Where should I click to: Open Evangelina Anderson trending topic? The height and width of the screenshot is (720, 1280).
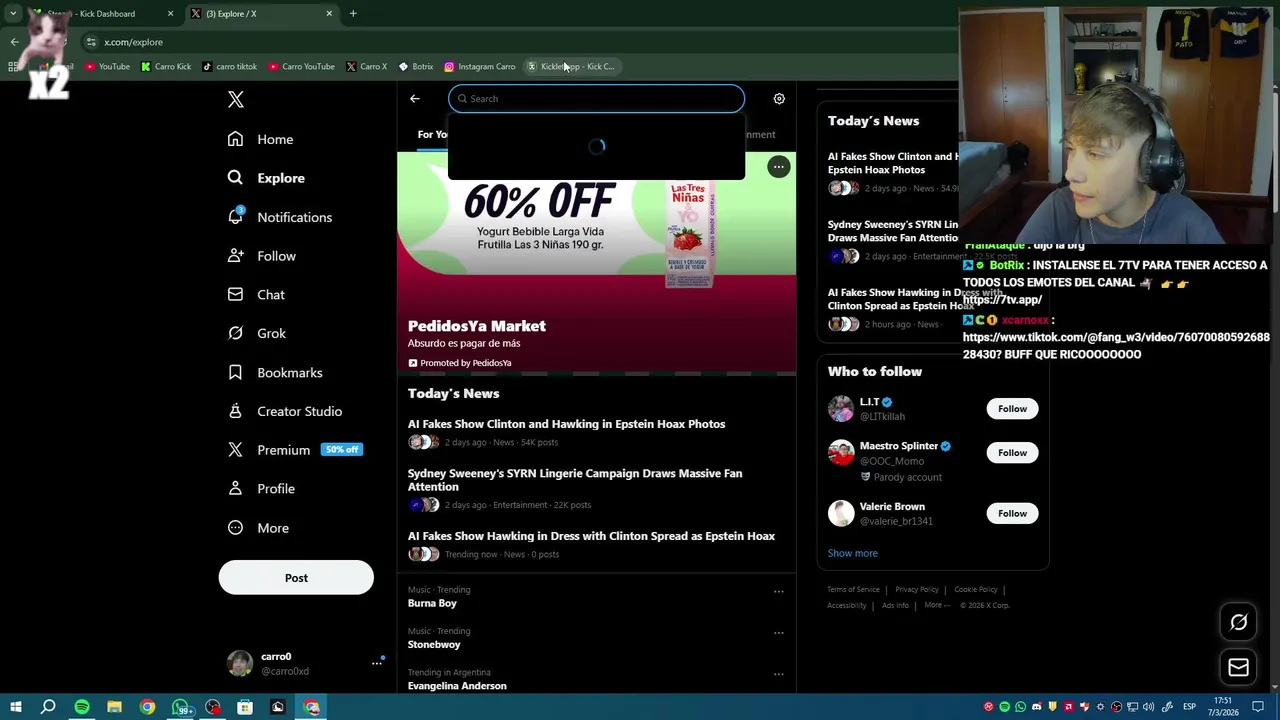click(x=457, y=686)
